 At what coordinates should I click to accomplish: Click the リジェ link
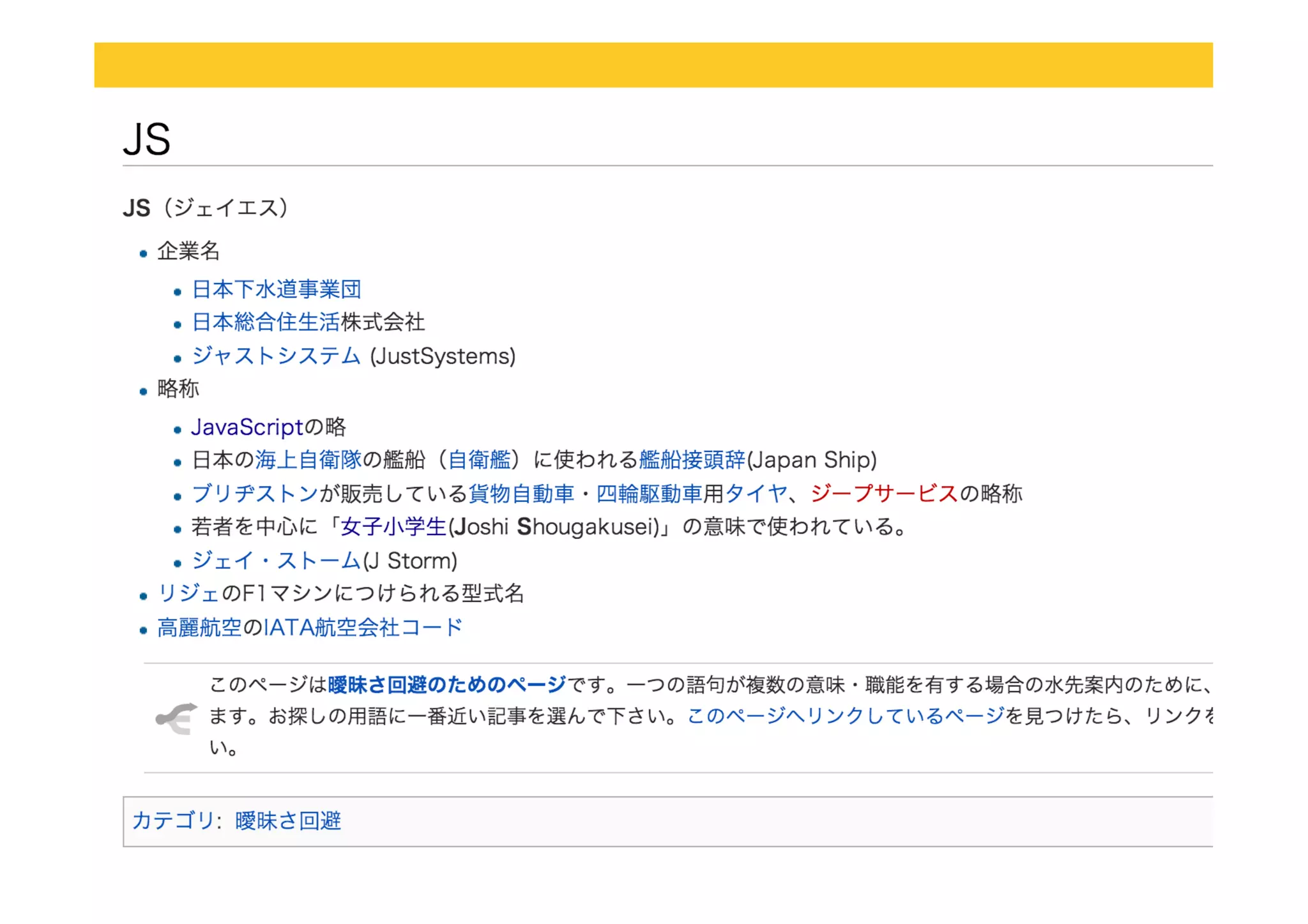tap(188, 593)
